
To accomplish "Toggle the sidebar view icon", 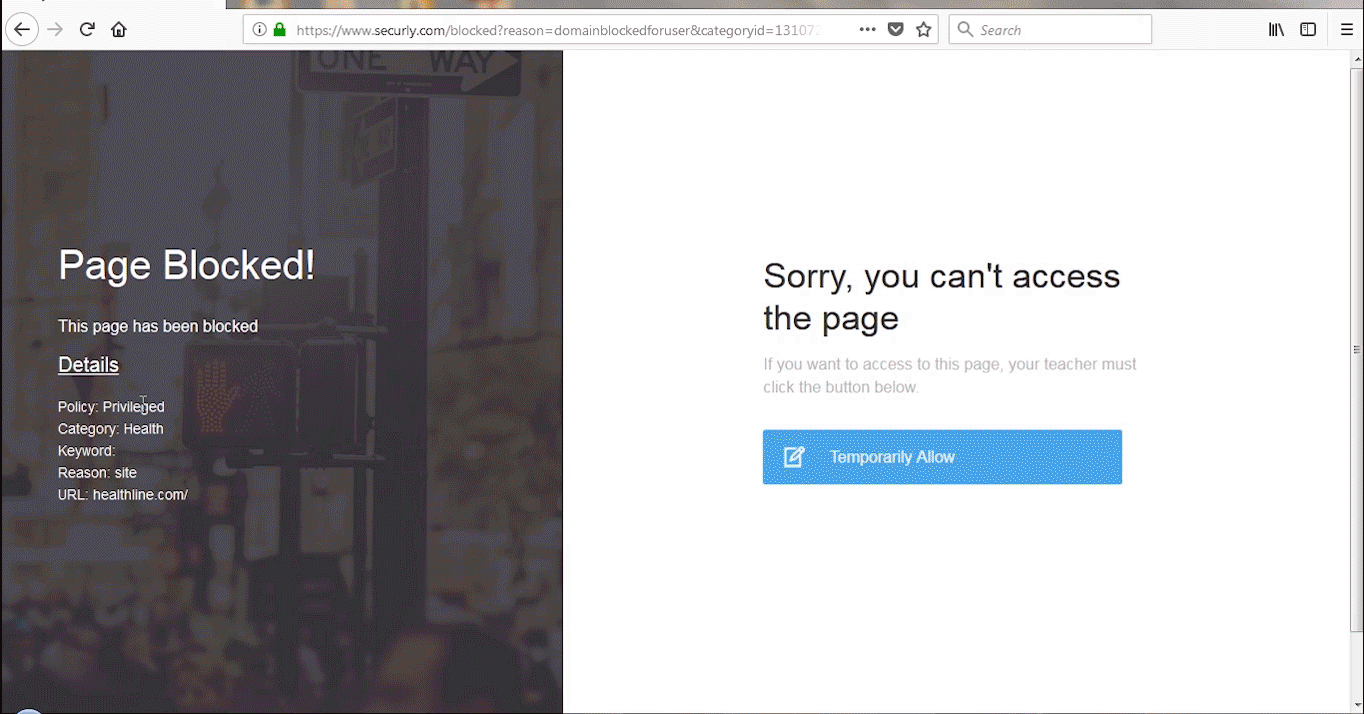I will click(x=1308, y=30).
